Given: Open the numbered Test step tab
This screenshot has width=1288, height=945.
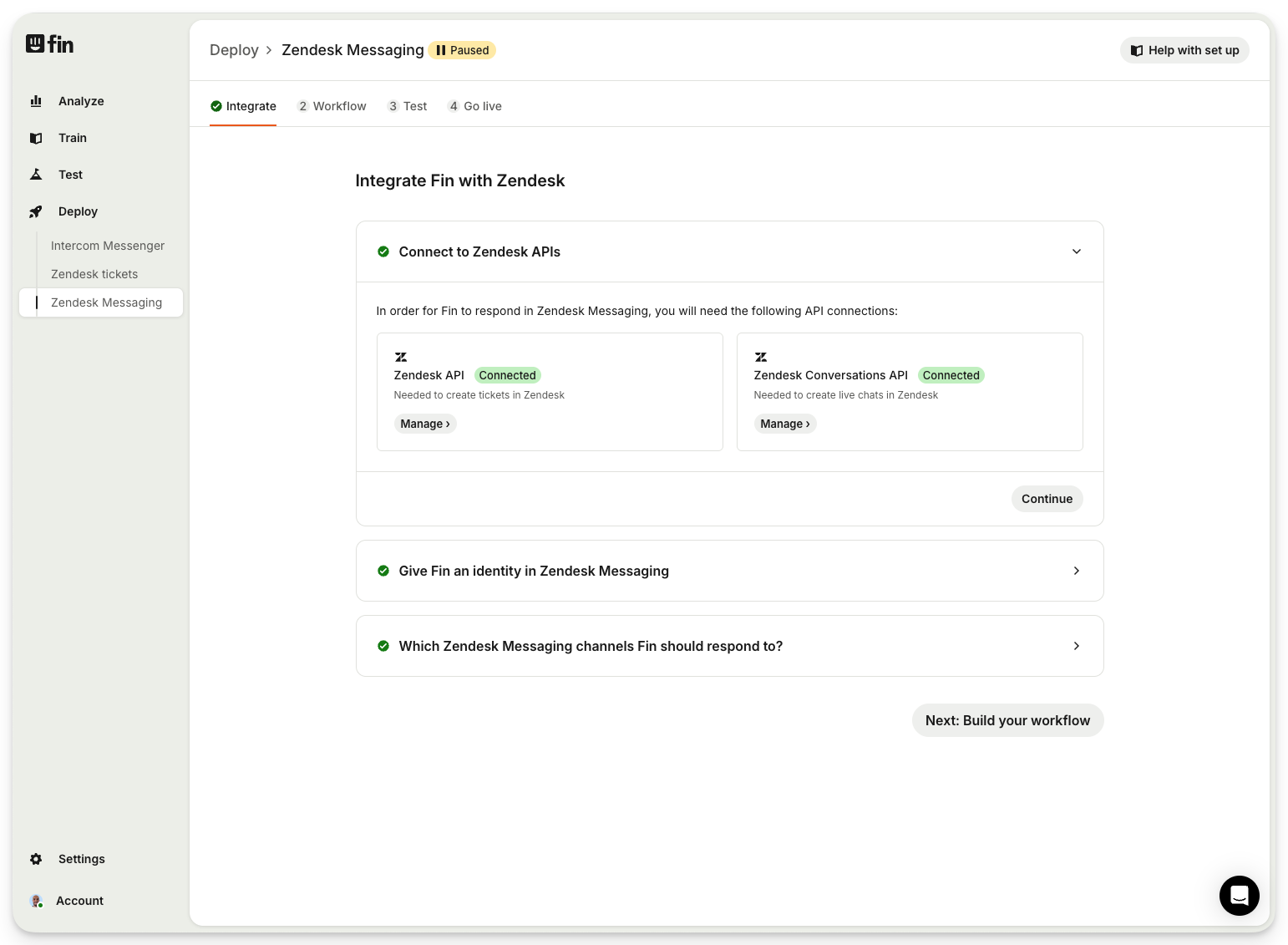Looking at the screenshot, I should coord(408,106).
